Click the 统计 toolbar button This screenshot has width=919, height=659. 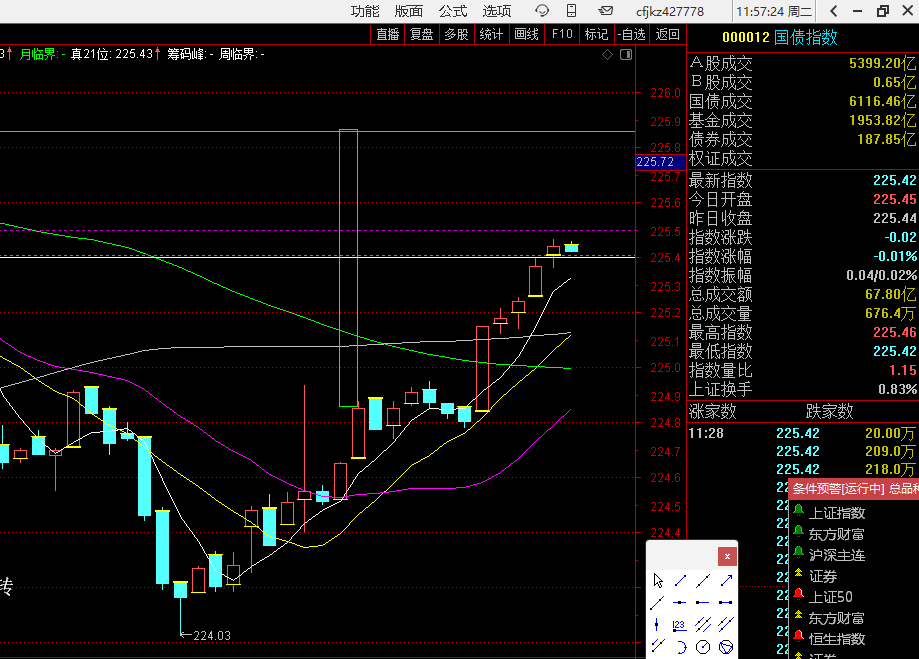[491, 35]
